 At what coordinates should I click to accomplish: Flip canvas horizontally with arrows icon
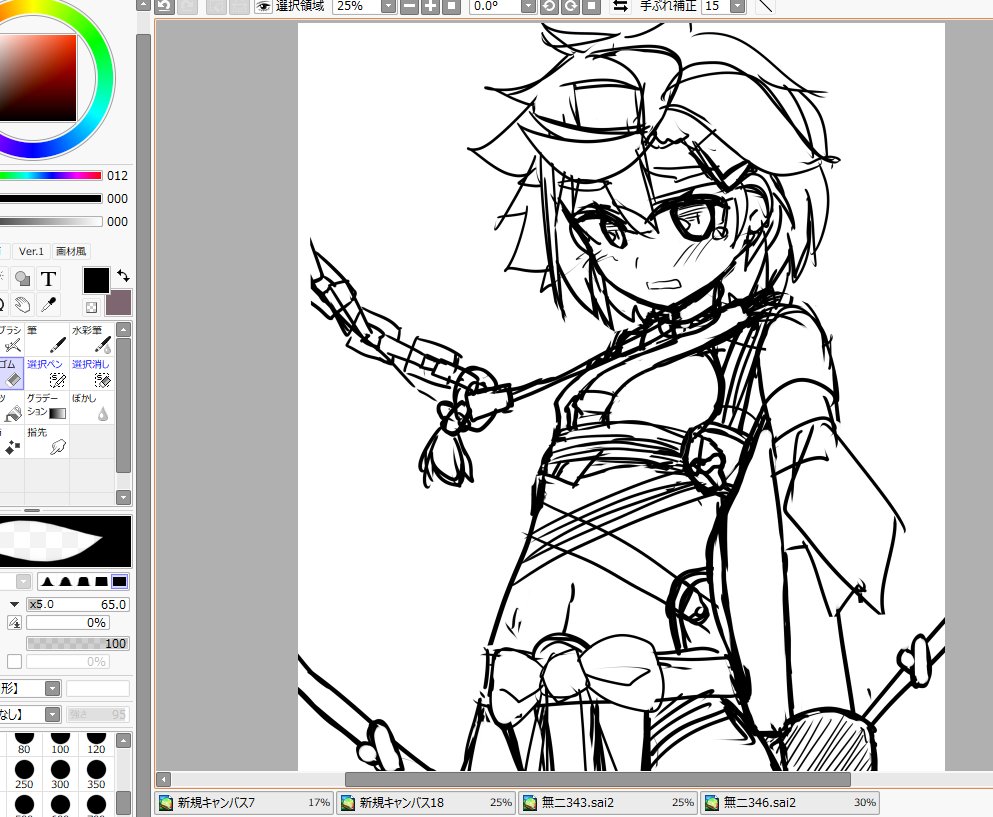click(621, 6)
